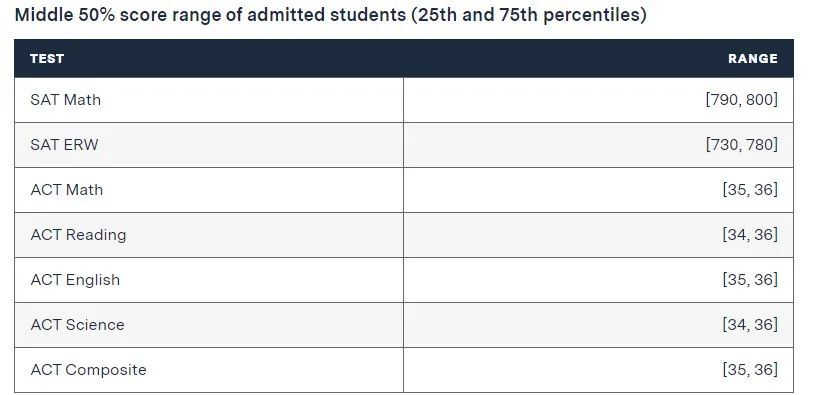Viewport: 815px width, 395px height.
Task: Click the ACT Composite test name
Action: (x=88, y=370)
